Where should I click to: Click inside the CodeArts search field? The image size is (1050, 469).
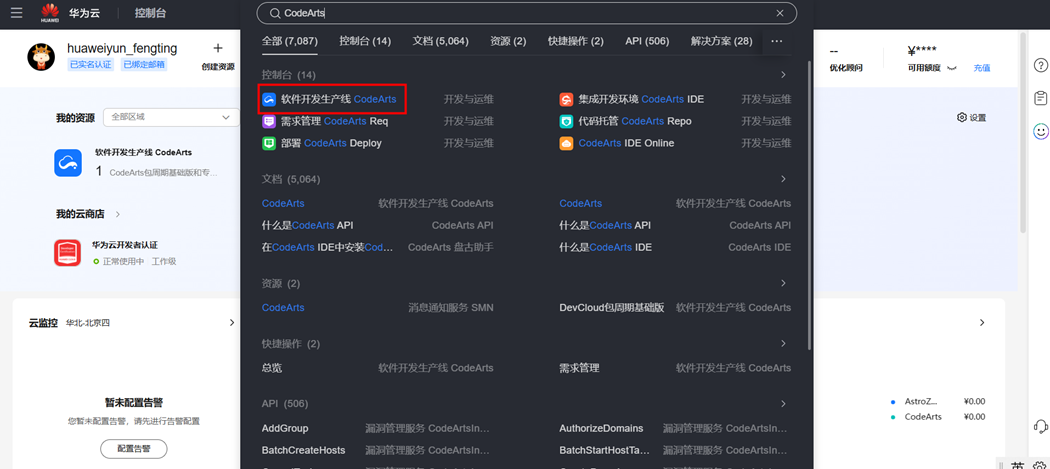click(x=526, y=13)
